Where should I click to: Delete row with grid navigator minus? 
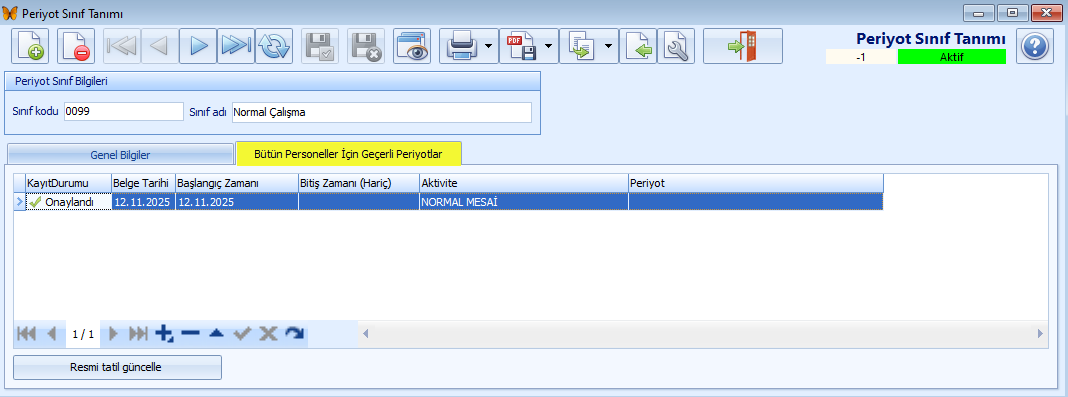tap(191, 334)
